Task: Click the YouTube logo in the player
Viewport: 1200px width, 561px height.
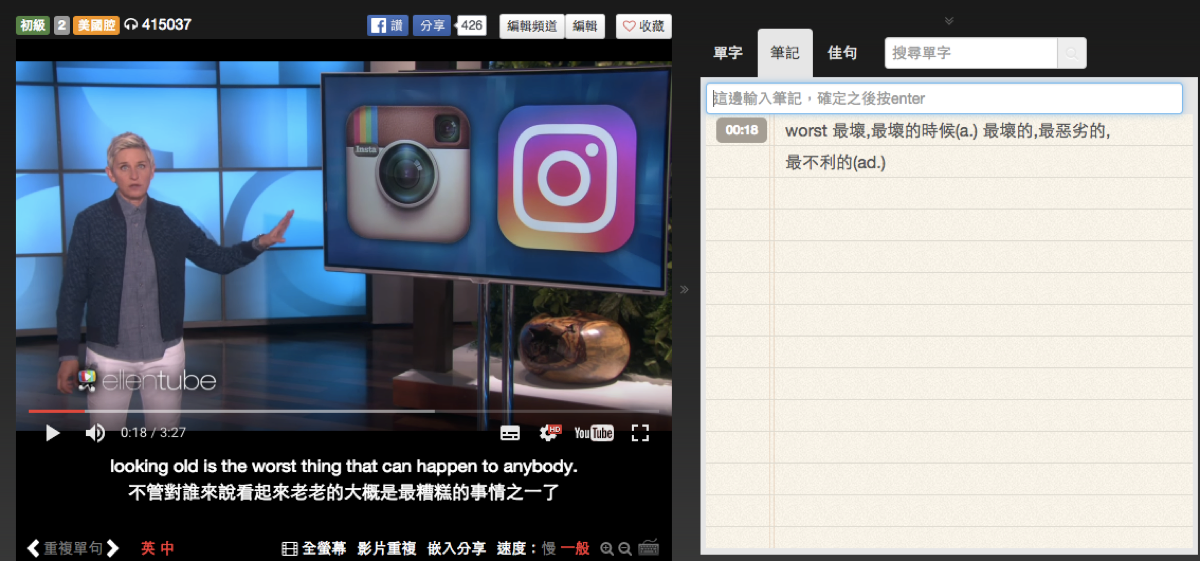Action: coord(594,433)
